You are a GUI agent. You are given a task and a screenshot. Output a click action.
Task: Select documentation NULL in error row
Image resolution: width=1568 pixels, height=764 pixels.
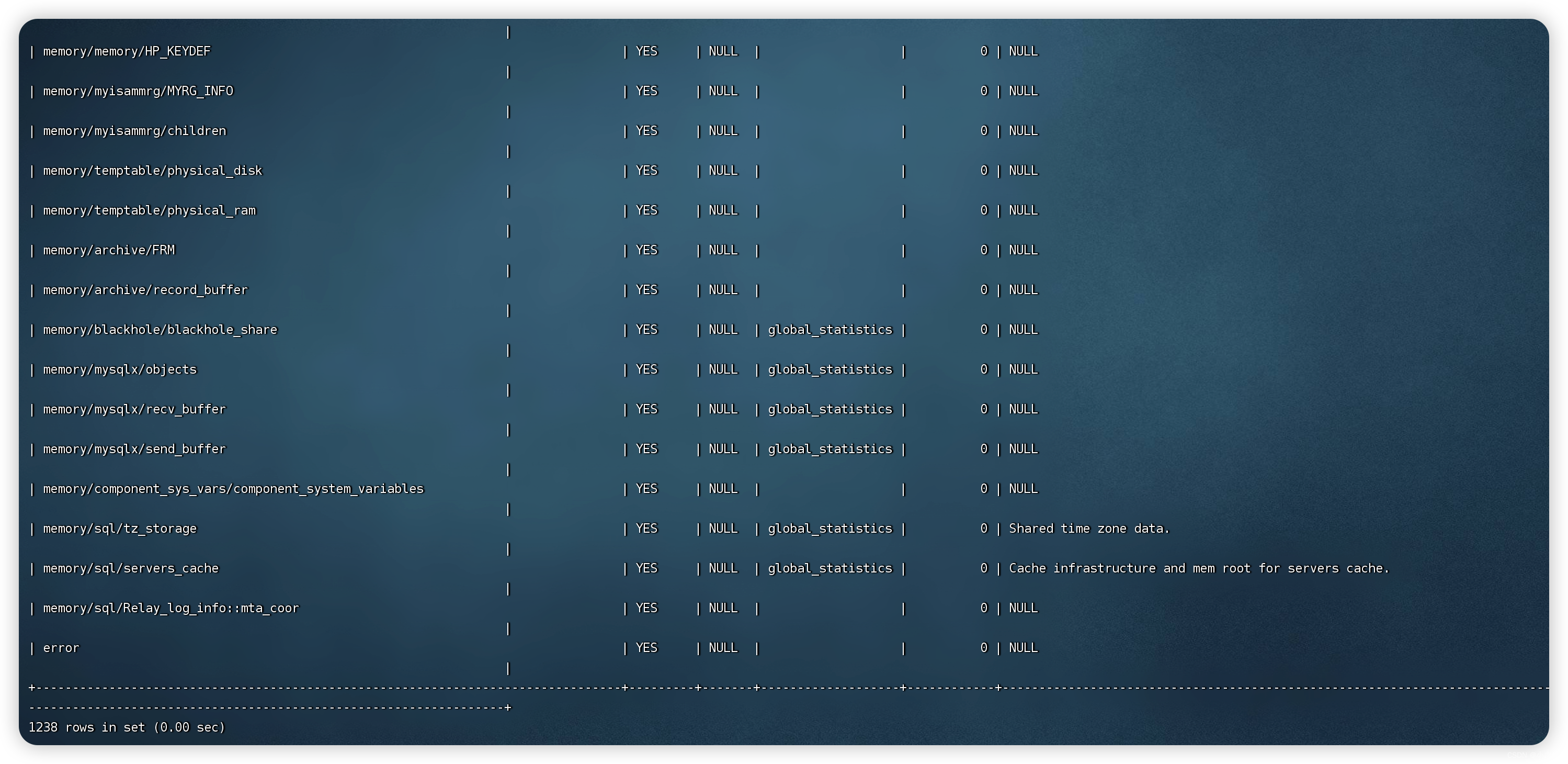pos(1023,648)
